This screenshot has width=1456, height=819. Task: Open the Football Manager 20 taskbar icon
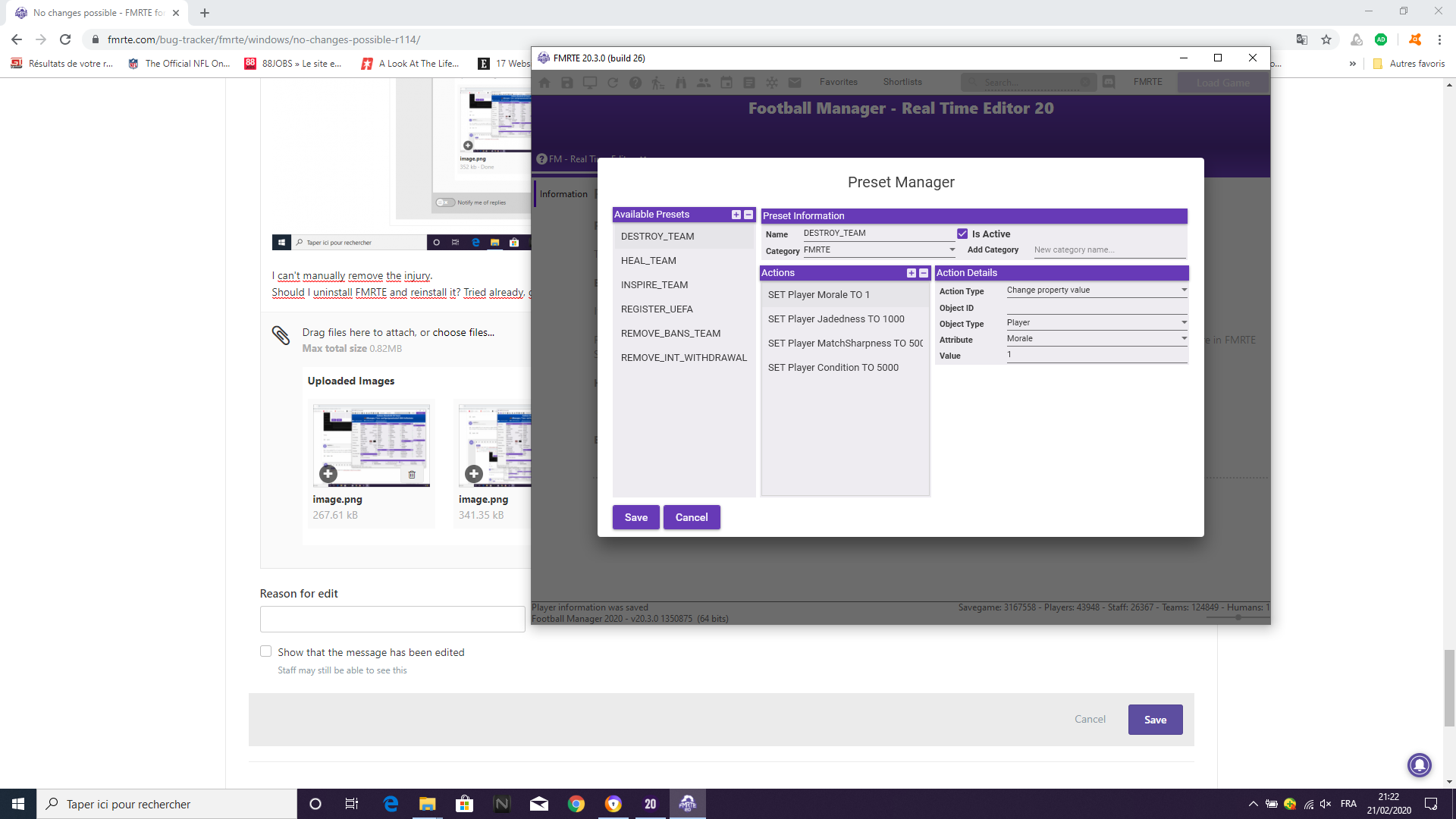pos(651,804)
